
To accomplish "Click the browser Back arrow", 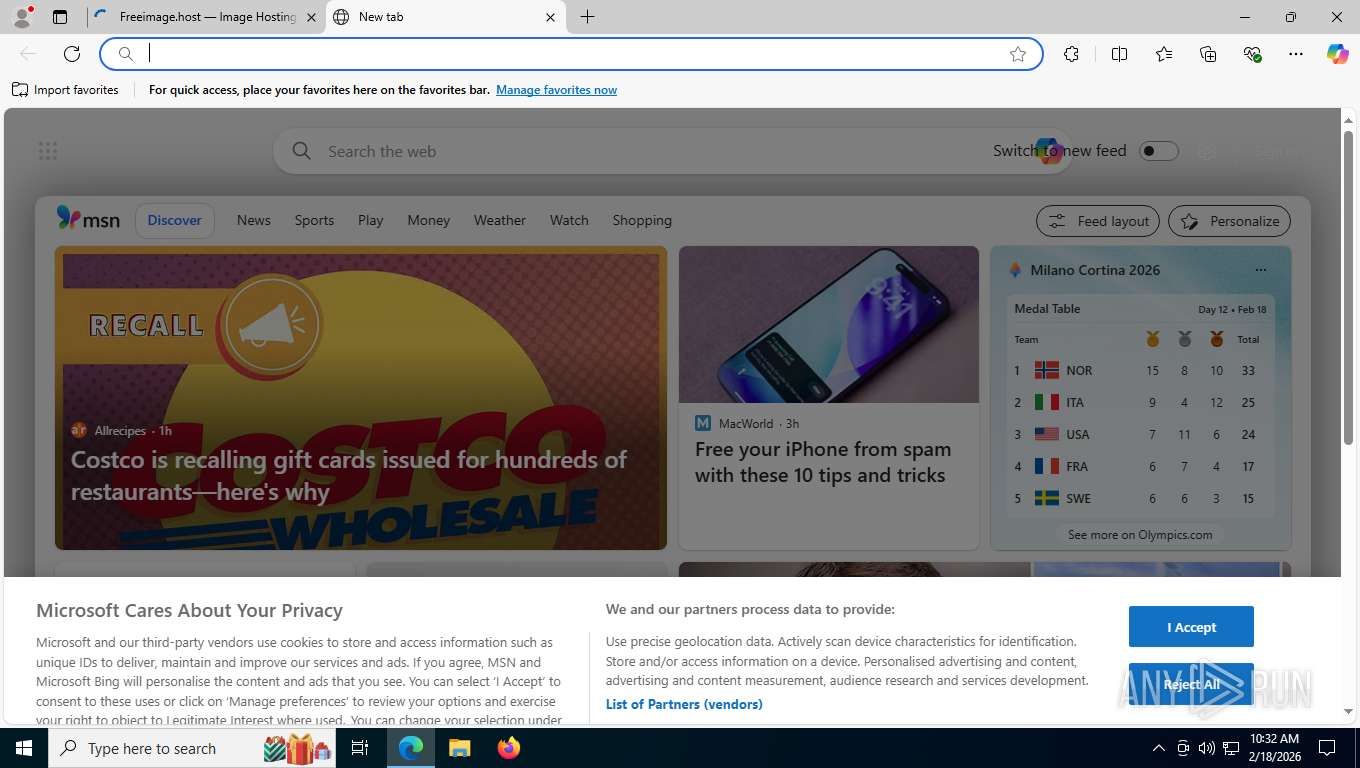I will [x=28, y=54].
